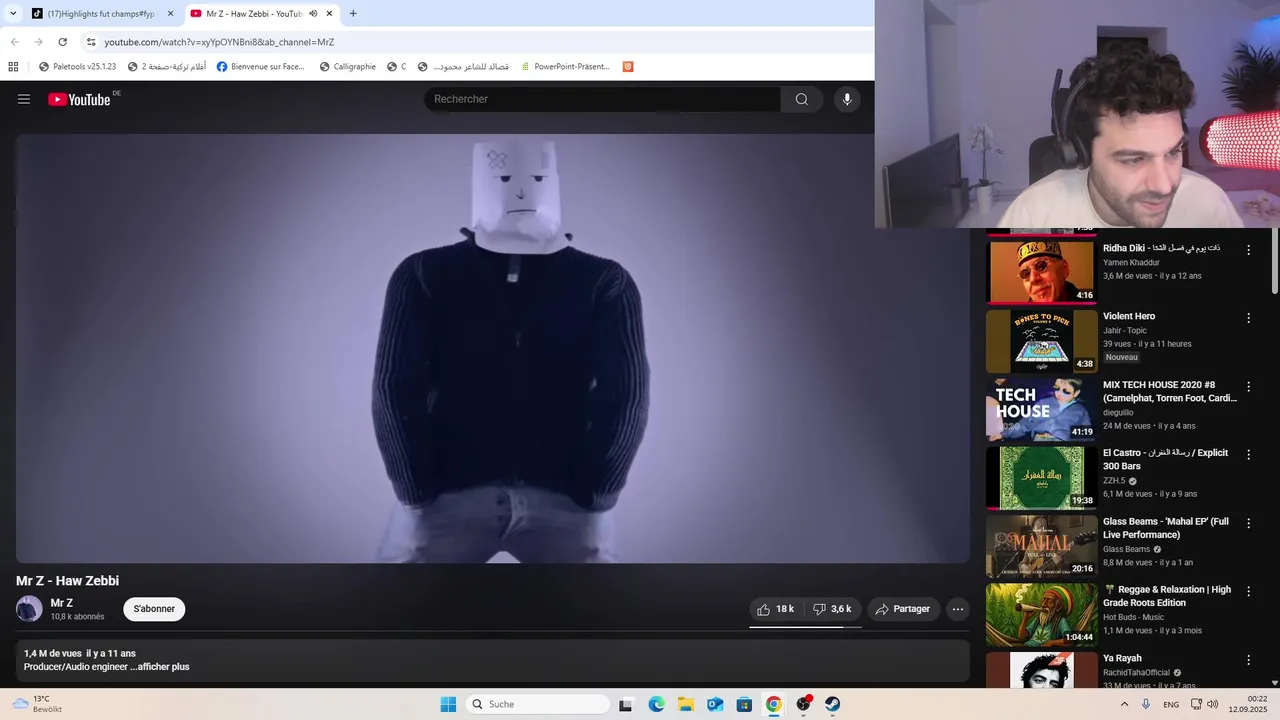Image resolution: width=1280 pixels, height=720 pixels.
Task: Open options menu for Glass Beams video
Action: point(1248,523)
